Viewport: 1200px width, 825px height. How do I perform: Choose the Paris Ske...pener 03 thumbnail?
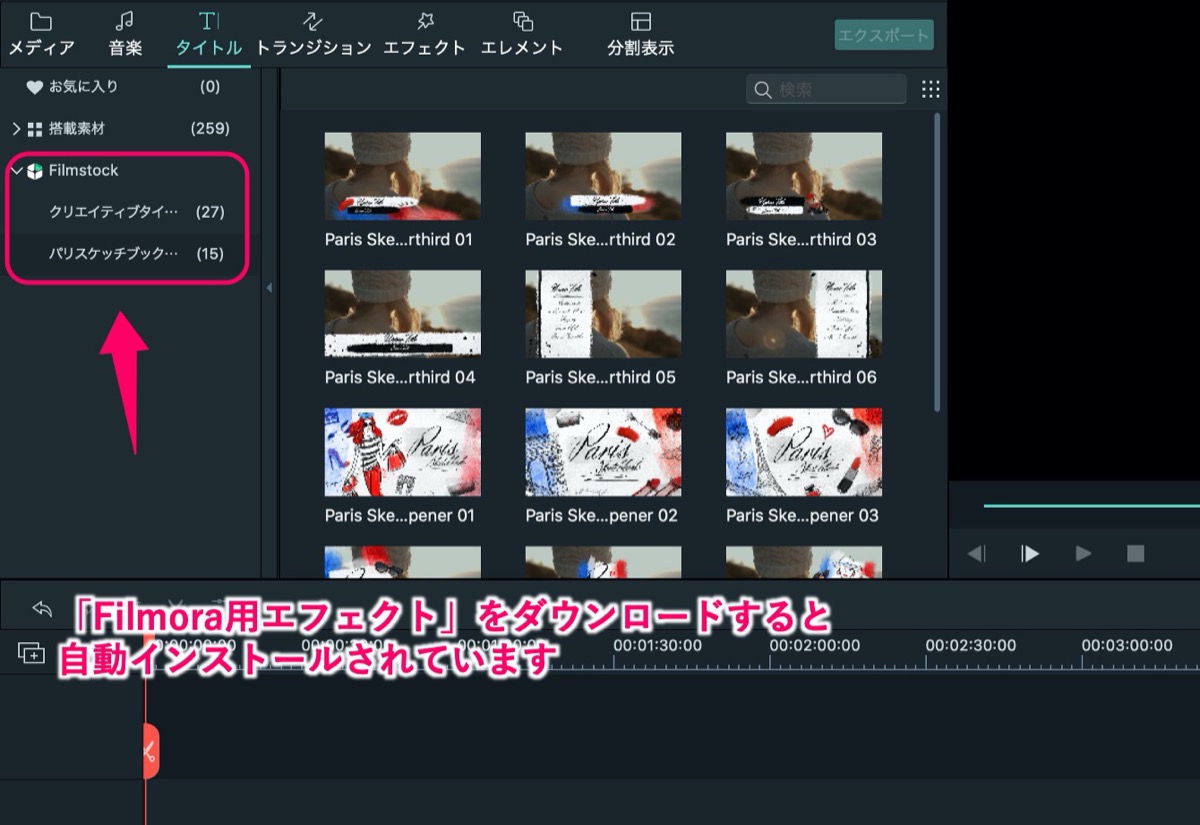(804, 452)
